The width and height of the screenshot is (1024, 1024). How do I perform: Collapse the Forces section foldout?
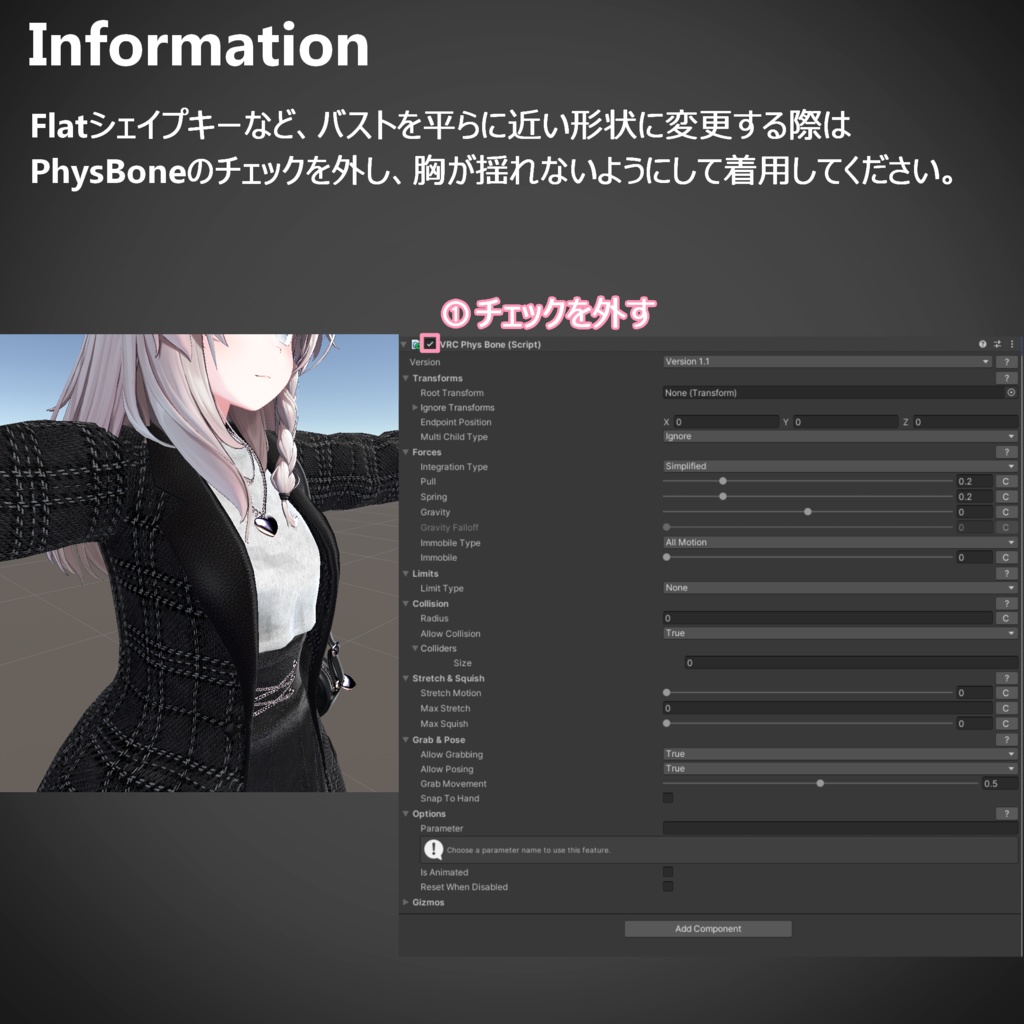[406, 452]
